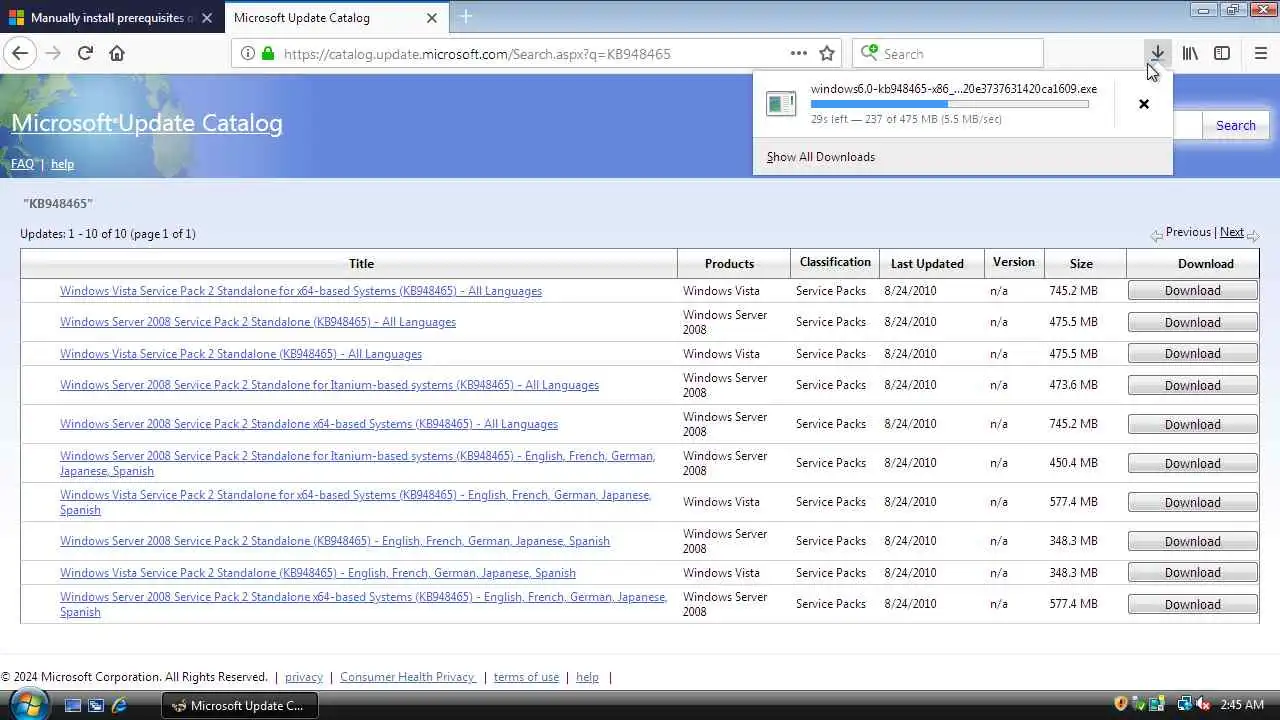Go back using the browser back arrow
Screen dimensions: 1280x720
click(x=20, y=53)
